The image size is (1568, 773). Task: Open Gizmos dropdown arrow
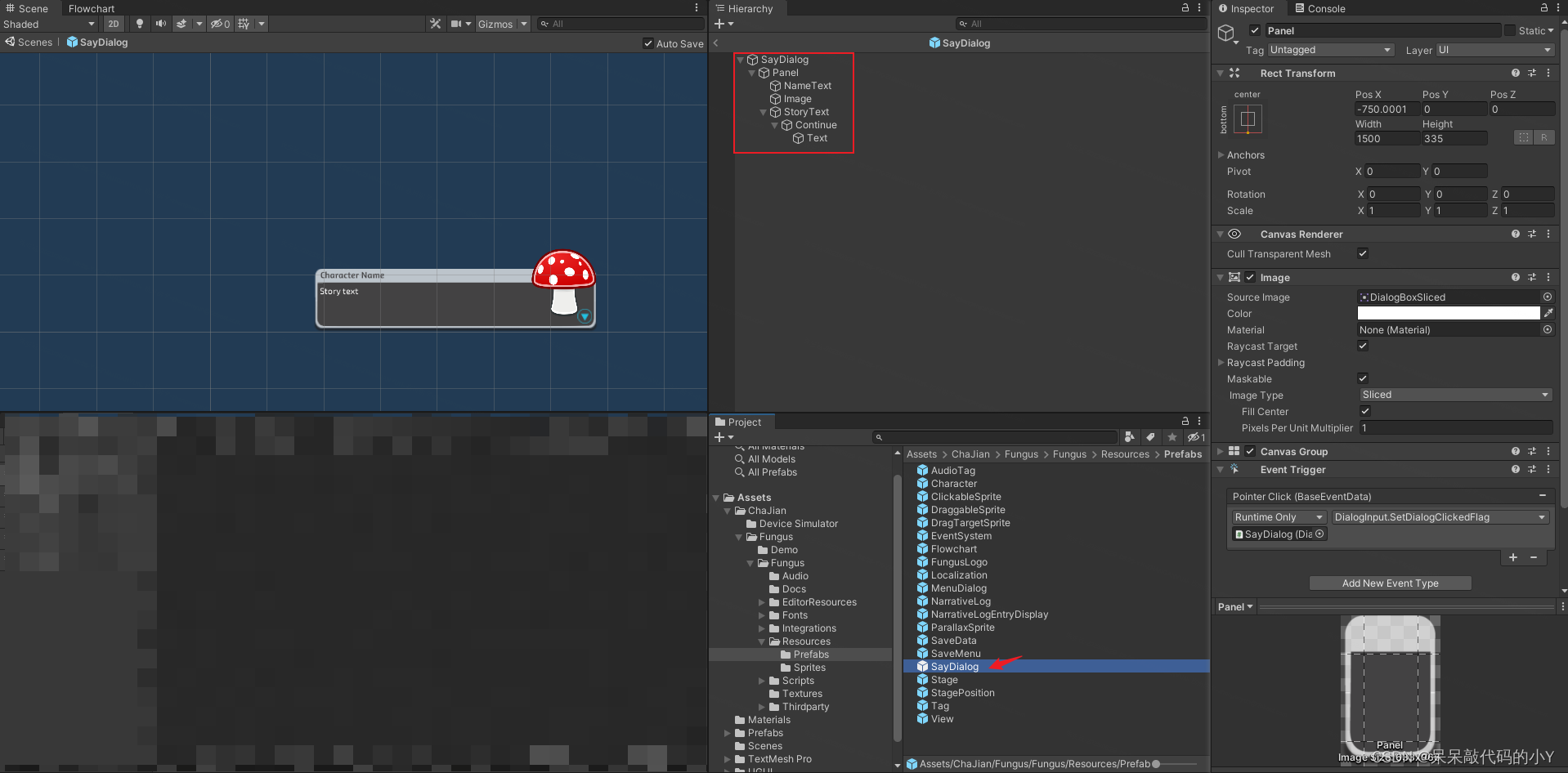click(x=524, y=24)
